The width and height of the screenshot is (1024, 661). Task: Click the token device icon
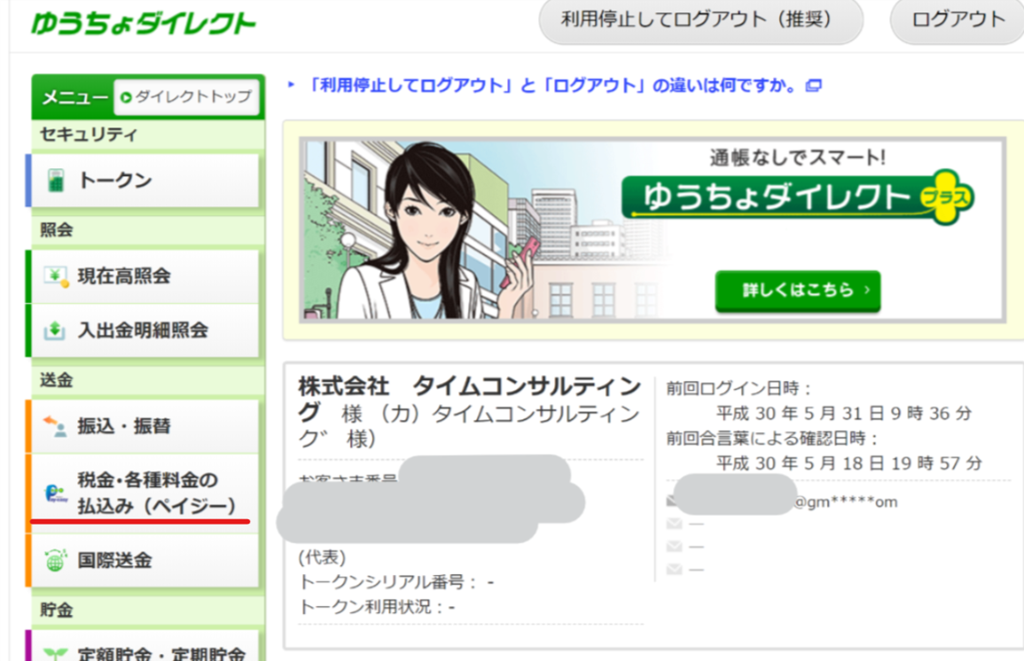[x=56, y=180]
